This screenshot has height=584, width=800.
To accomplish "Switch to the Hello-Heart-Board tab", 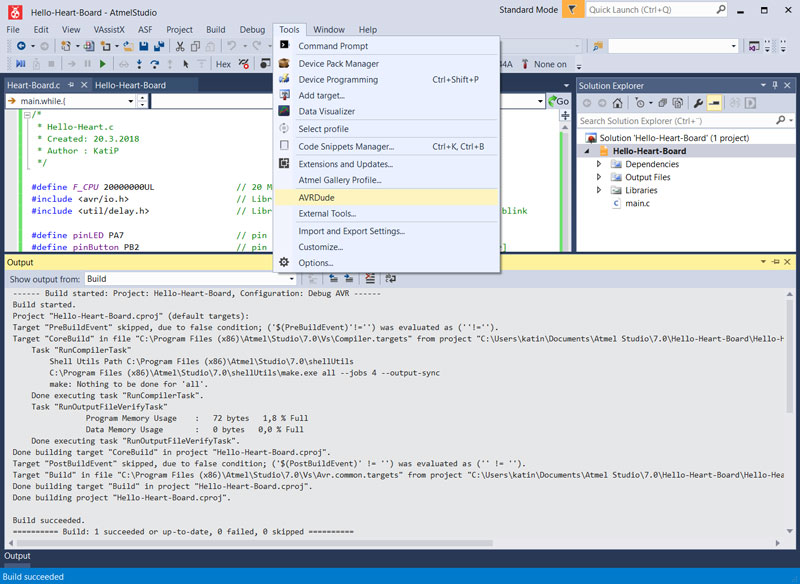I will pos(130,85).
